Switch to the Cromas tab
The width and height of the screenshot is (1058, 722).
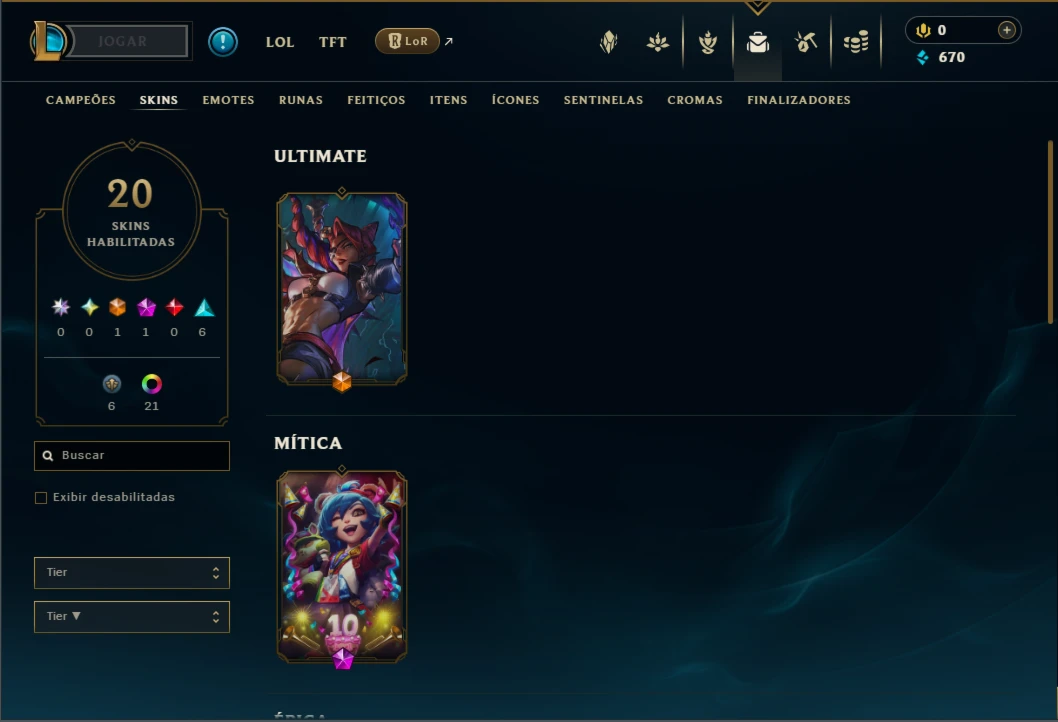(695, 100)
